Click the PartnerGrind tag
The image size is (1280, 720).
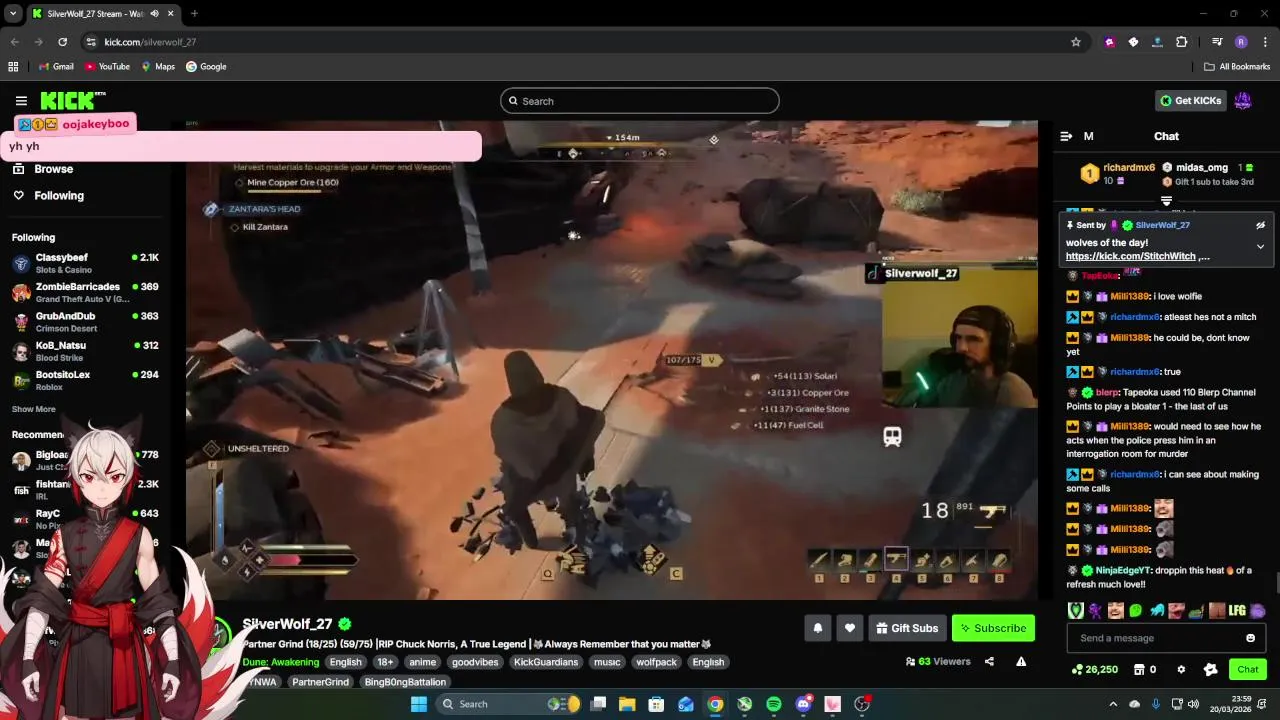(321, 682)
